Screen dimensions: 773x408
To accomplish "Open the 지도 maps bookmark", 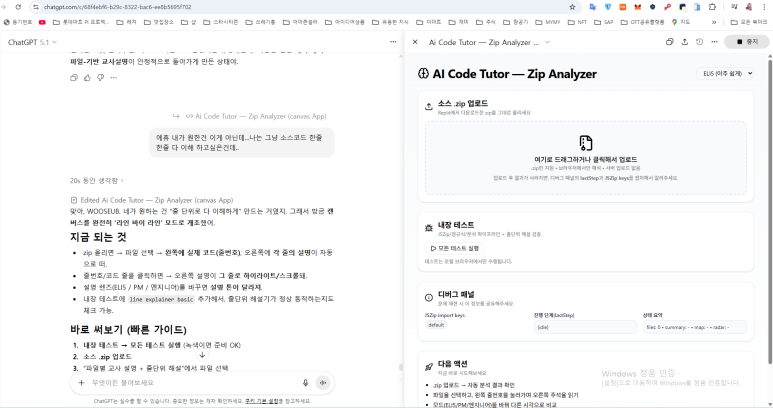I will coord(681,22).
